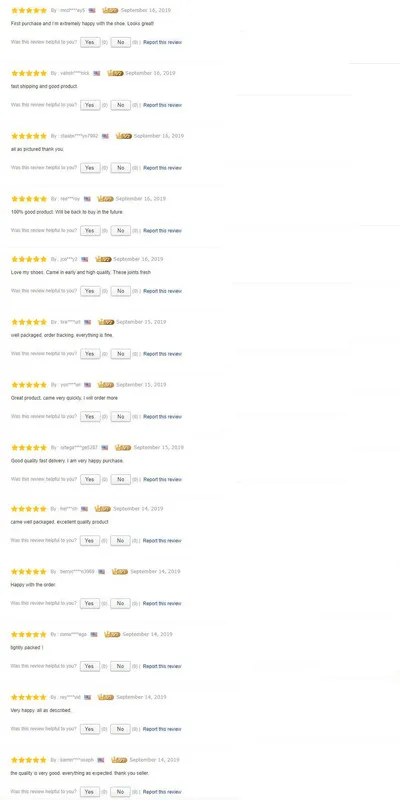Report the '100% good product' review
The height and width of the screenshot is (800, 400).
tap(162, 231)
